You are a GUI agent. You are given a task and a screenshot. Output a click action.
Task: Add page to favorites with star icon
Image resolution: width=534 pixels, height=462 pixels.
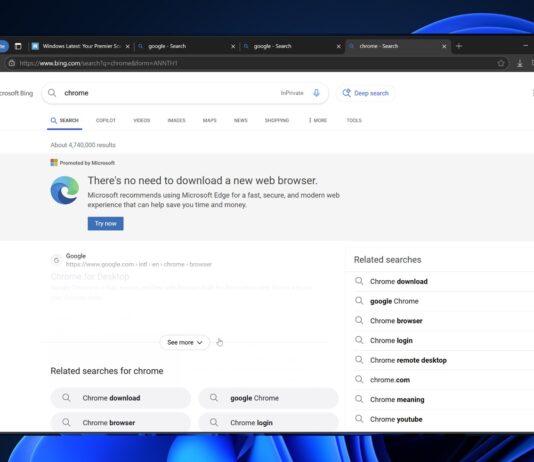(x=501, y=63)
